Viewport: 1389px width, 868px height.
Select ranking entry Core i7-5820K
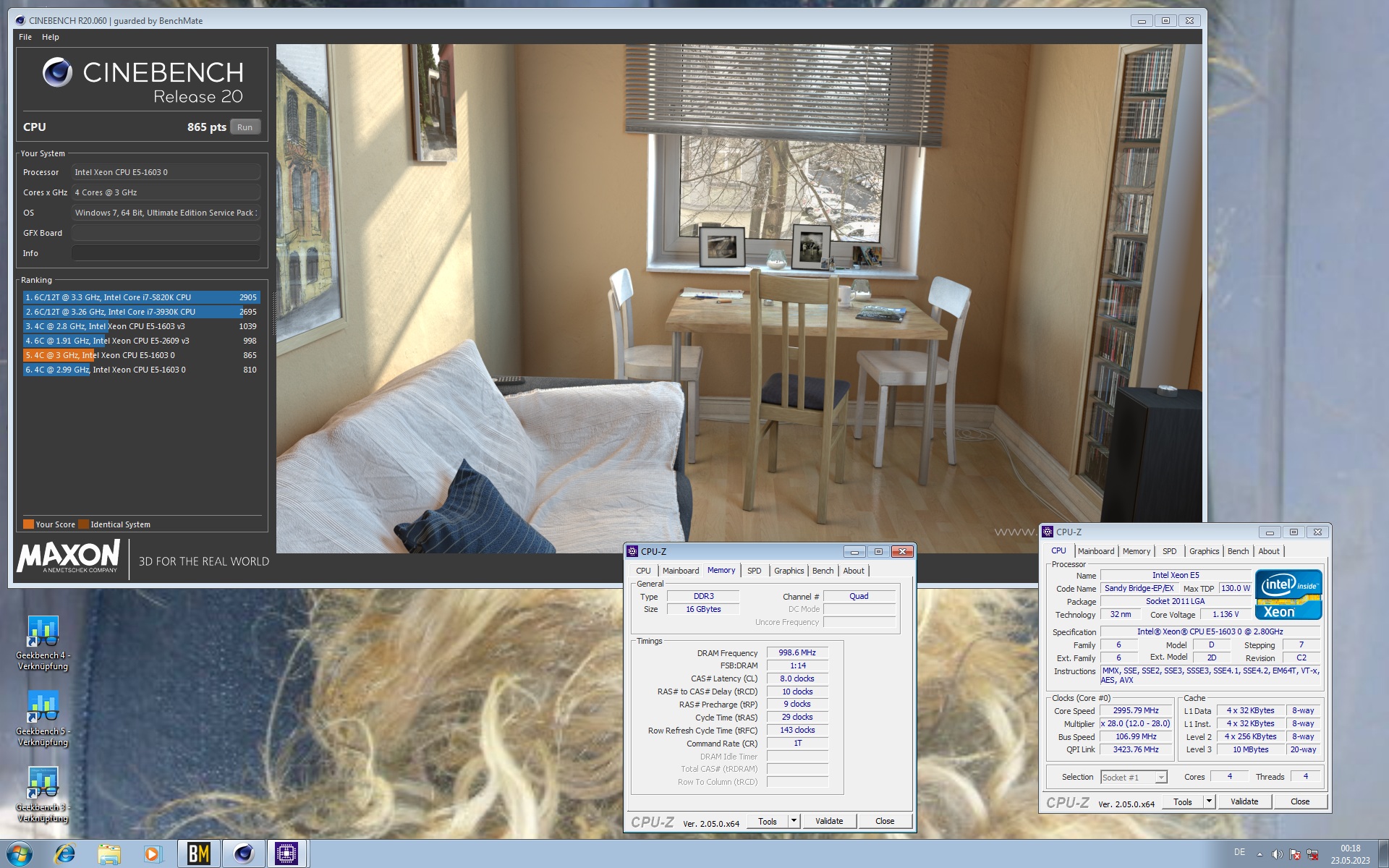pos(141,297)
